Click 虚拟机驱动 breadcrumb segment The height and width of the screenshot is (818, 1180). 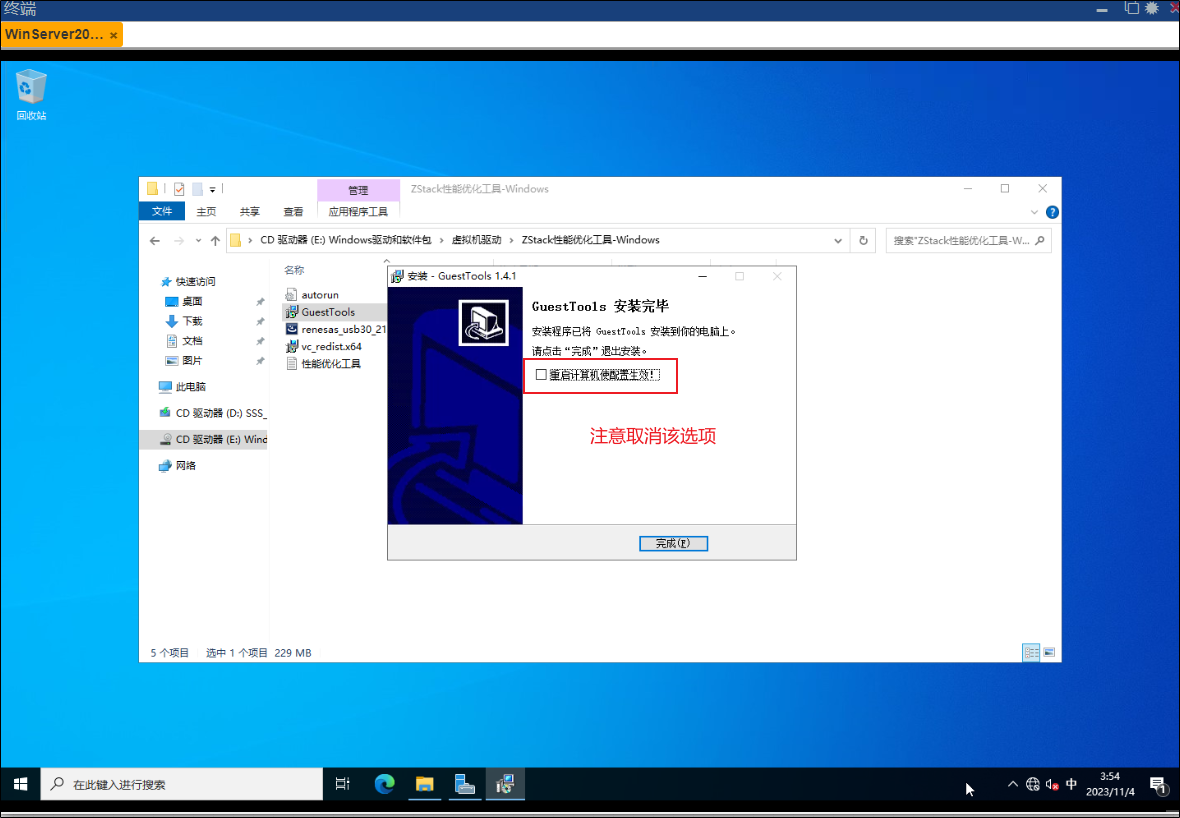point(476,240)
